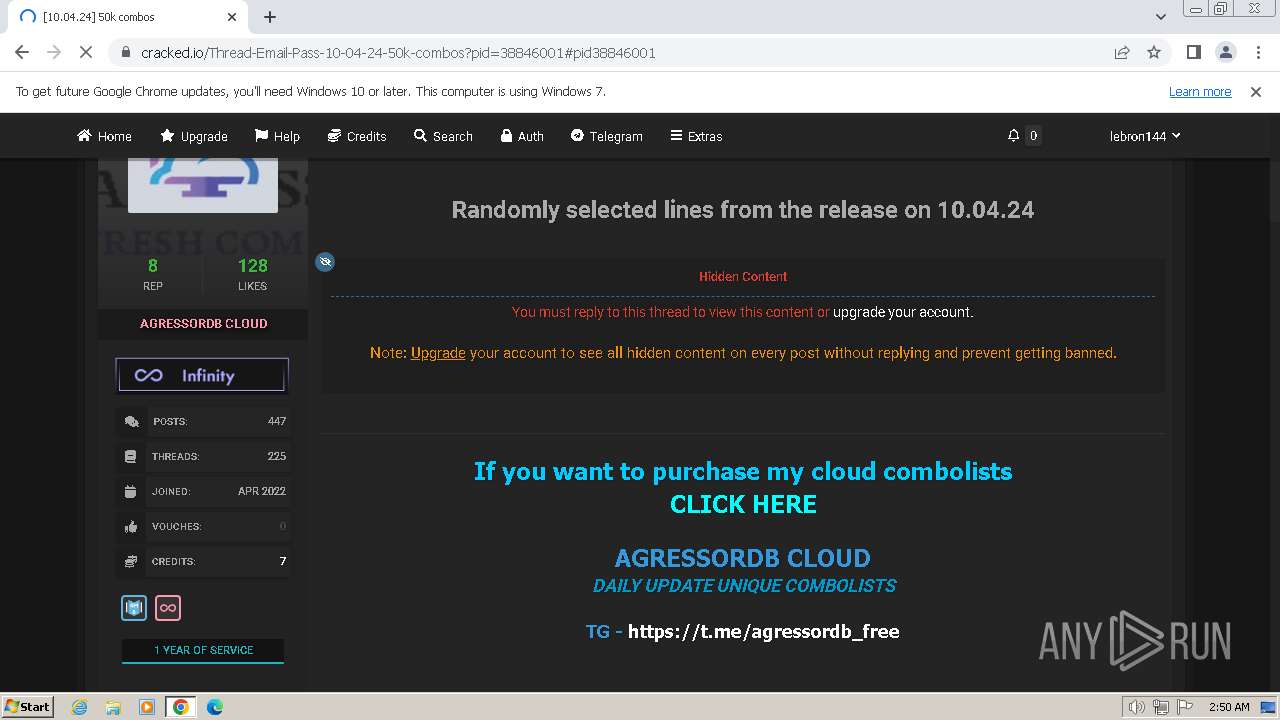The image size is (1280, 720).
Task: Click 'Randomly selected lines' heading
Action: tap(743, 210)
